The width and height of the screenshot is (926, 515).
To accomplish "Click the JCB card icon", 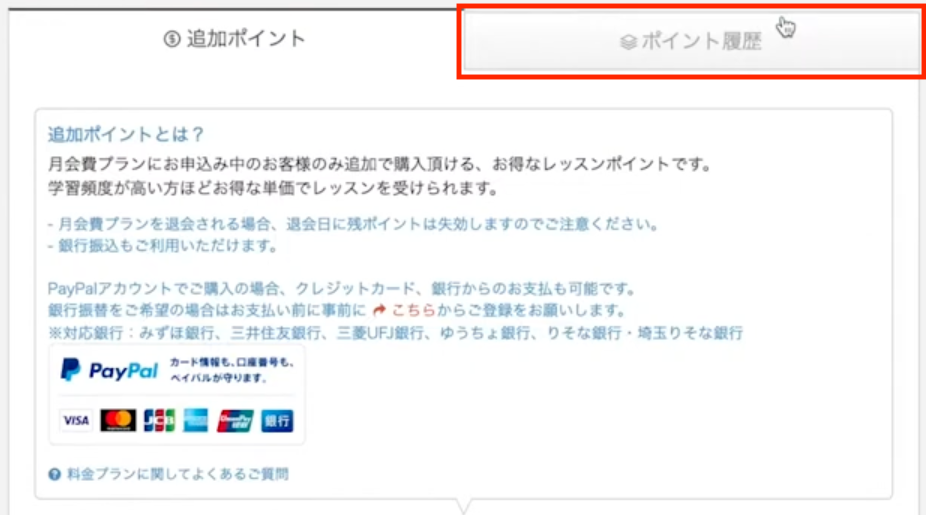I will 159,421.
